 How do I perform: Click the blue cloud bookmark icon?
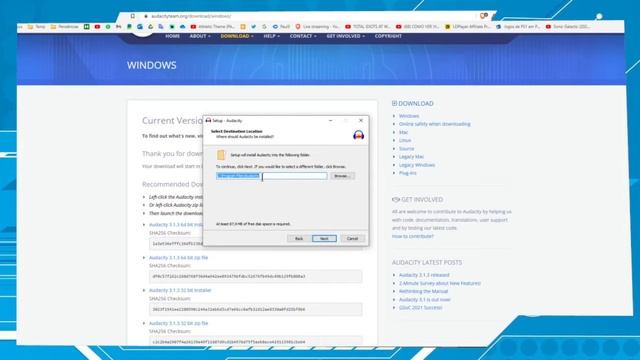182,27
